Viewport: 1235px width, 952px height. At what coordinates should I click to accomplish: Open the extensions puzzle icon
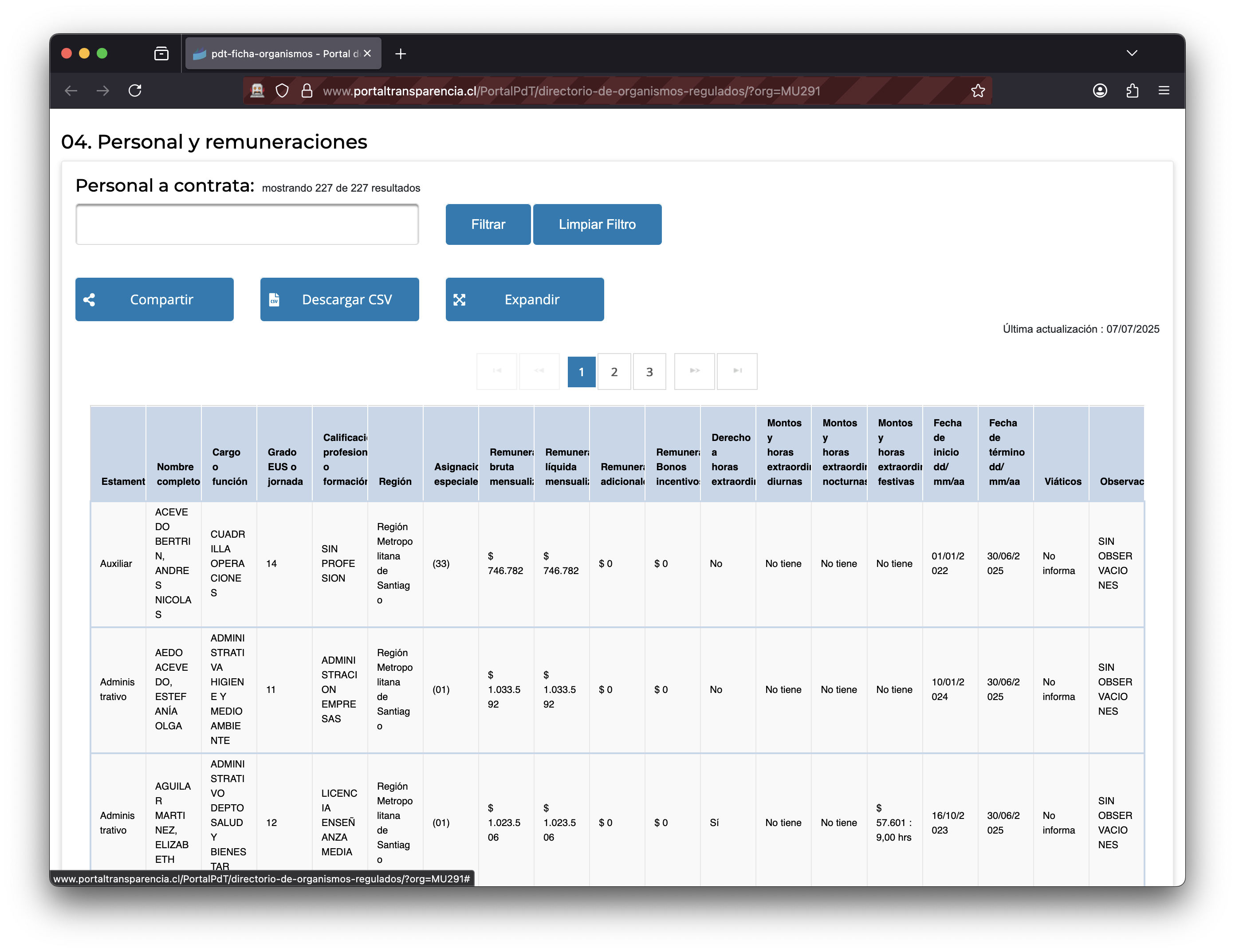tap(1132, 90)
